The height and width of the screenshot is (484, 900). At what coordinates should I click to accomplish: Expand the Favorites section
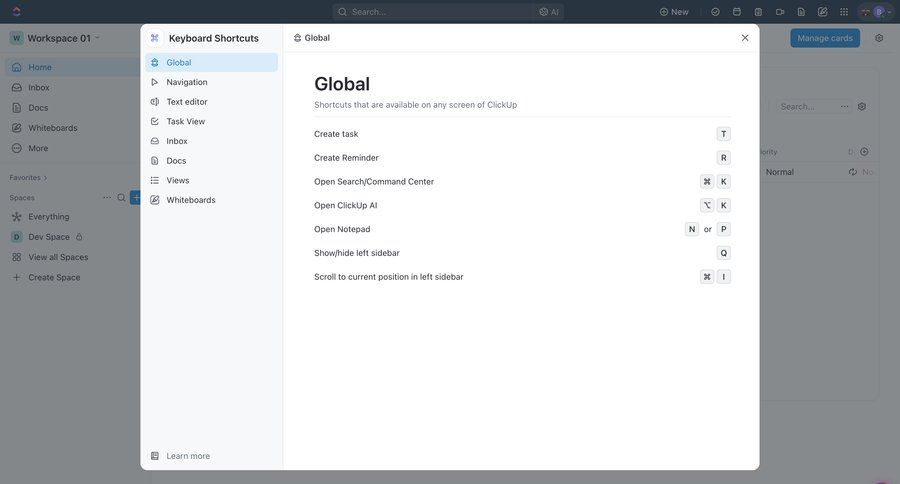point(28,178)
